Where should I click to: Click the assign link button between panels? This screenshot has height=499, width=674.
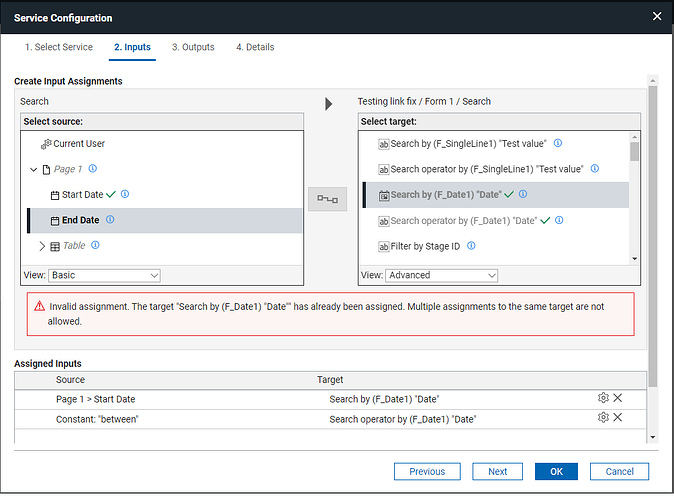tap(329, 198)
